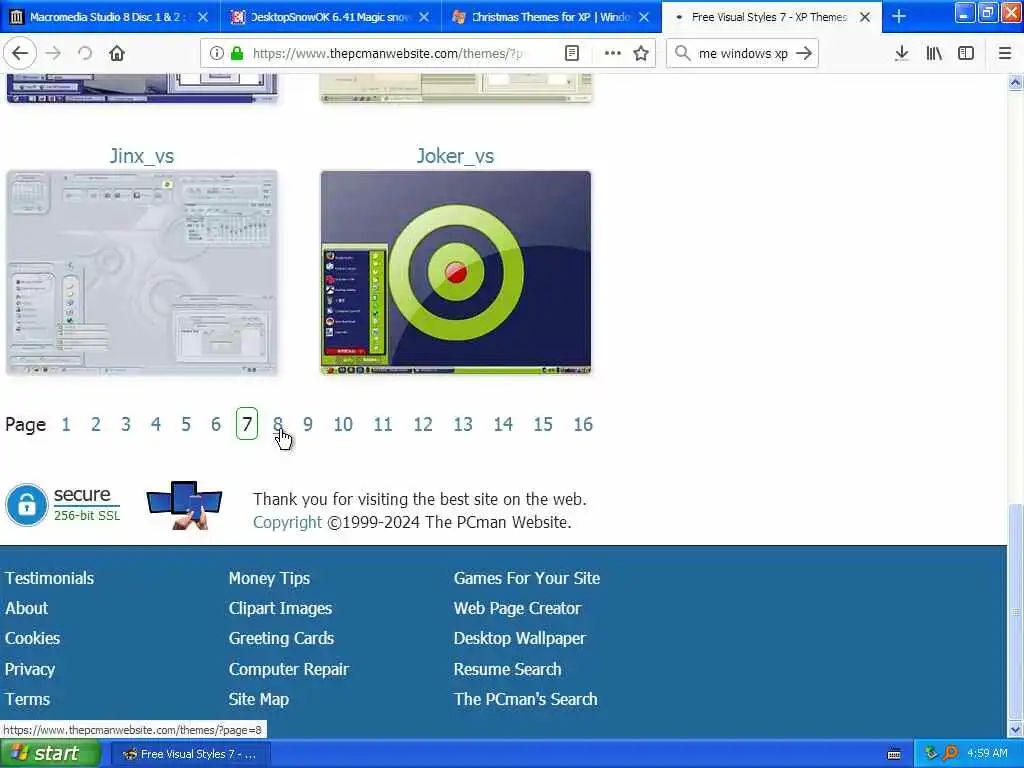The height and width of the screenshot is (768, 1024).
Task: Bookmark this page with the star icon
Action: [641, 53]
